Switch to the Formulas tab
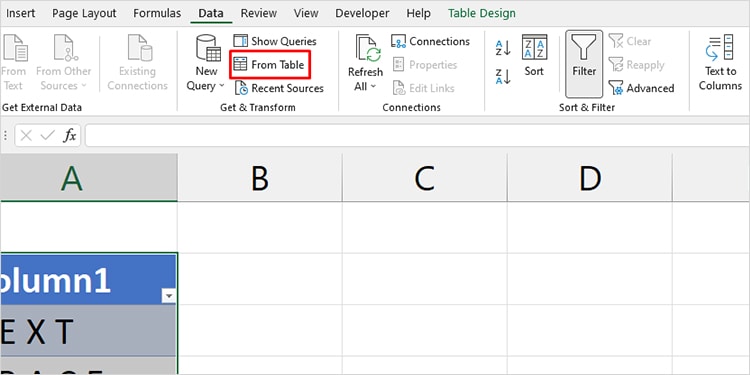Image resolution: width=750 pixels, height=375 pixels. pyautogui.click(x=157, y=13)
